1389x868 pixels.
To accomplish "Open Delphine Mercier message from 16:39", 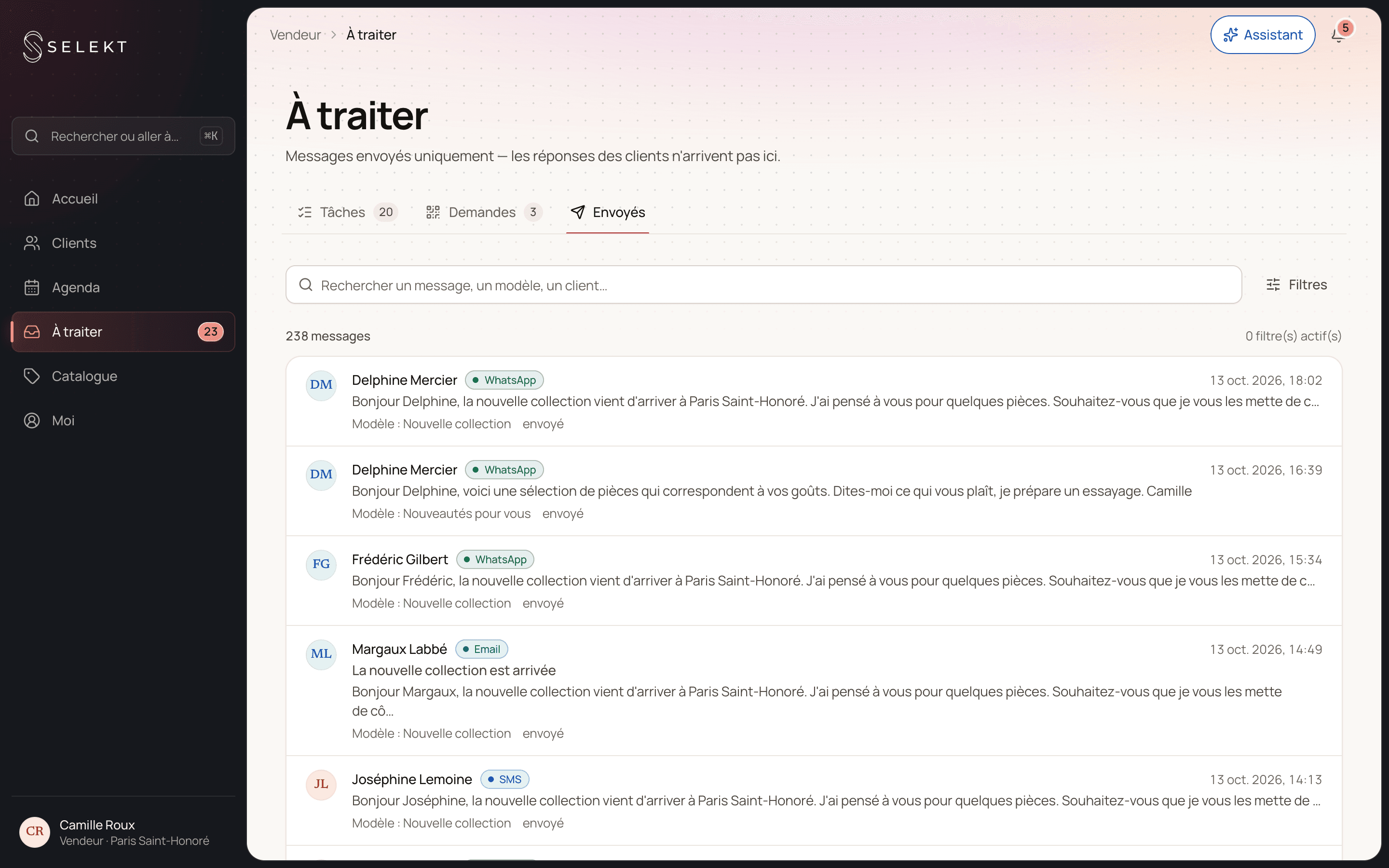I will (x=814, y=491).
